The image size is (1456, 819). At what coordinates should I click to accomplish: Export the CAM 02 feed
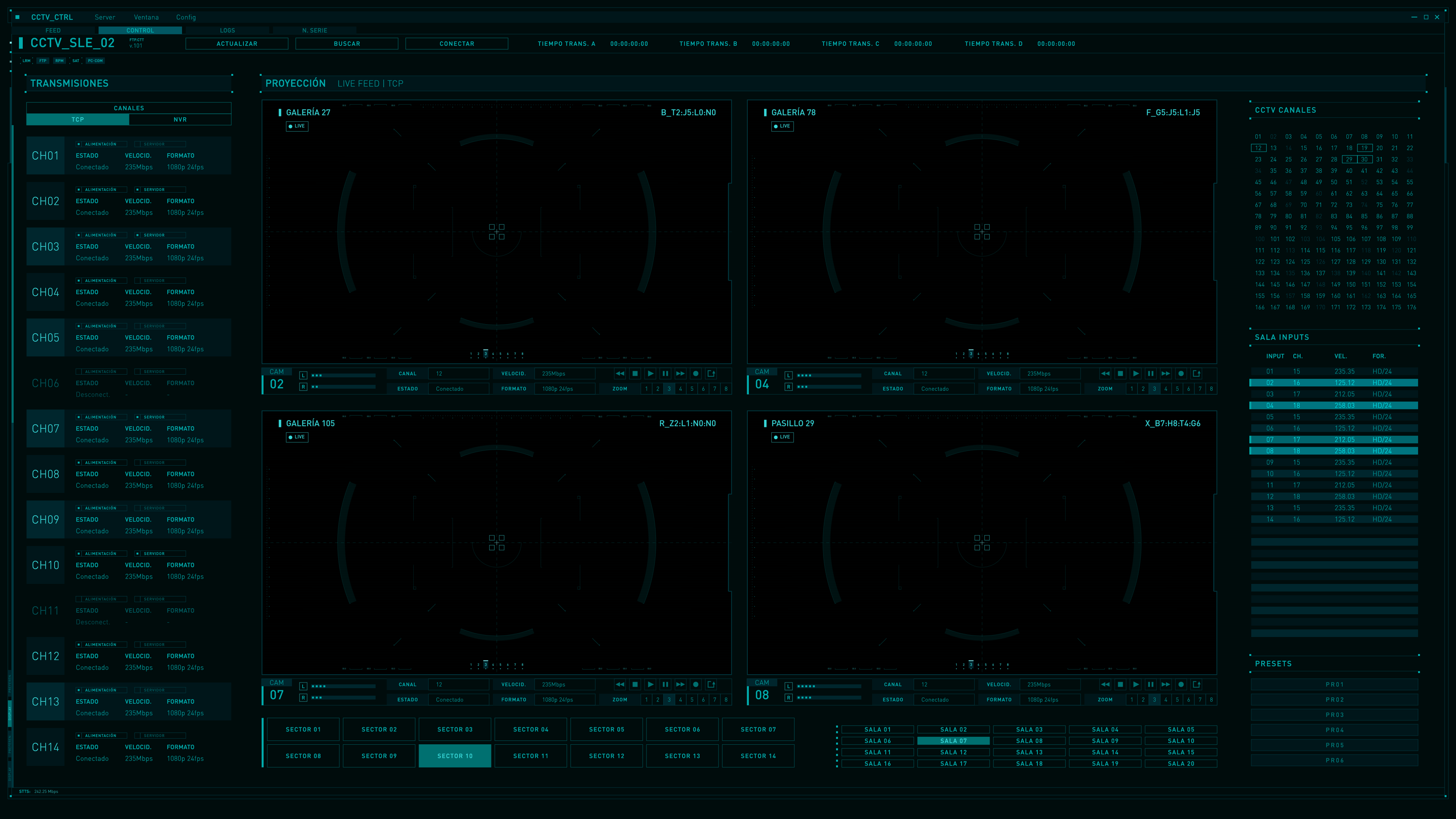(x=711, y=373)
